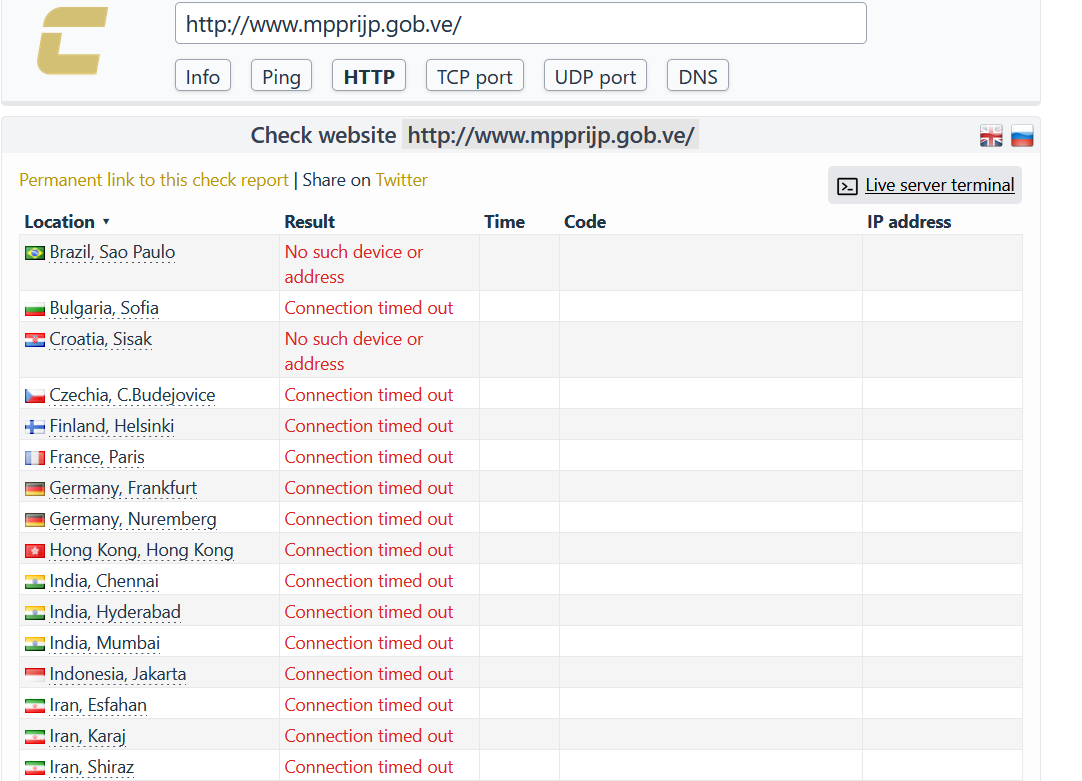
Task: Open the Czechia, C.Budejovice location link
Action: [132, 395]
